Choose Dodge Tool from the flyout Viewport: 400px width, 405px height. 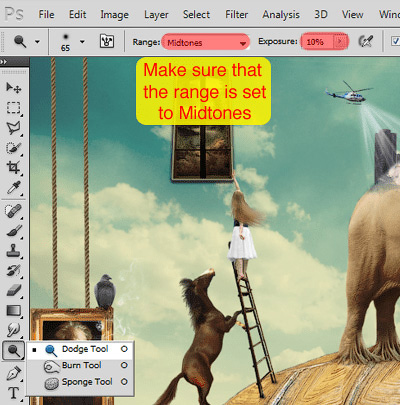tap(80, 349)
